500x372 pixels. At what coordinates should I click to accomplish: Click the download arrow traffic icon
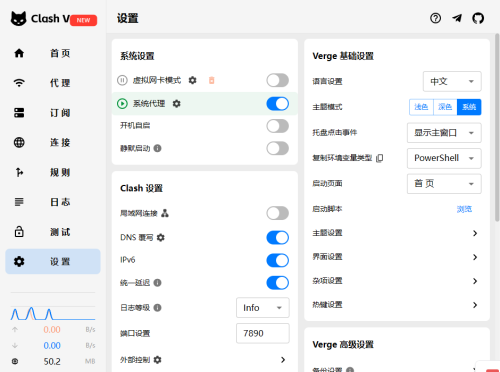click(15, 345)
